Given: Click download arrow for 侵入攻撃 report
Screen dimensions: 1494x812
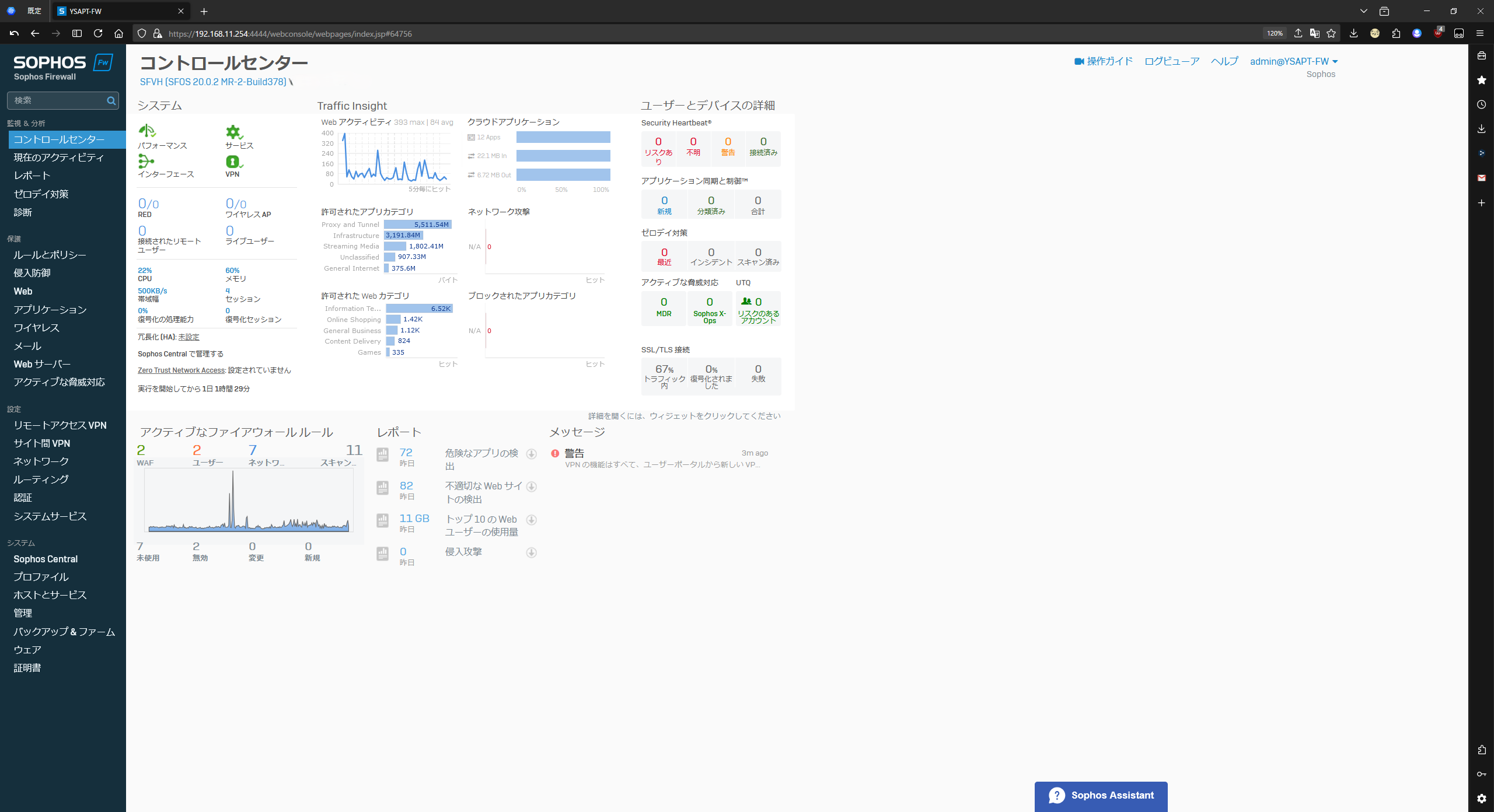Looking at the screenshot, I should pos(531,552).
